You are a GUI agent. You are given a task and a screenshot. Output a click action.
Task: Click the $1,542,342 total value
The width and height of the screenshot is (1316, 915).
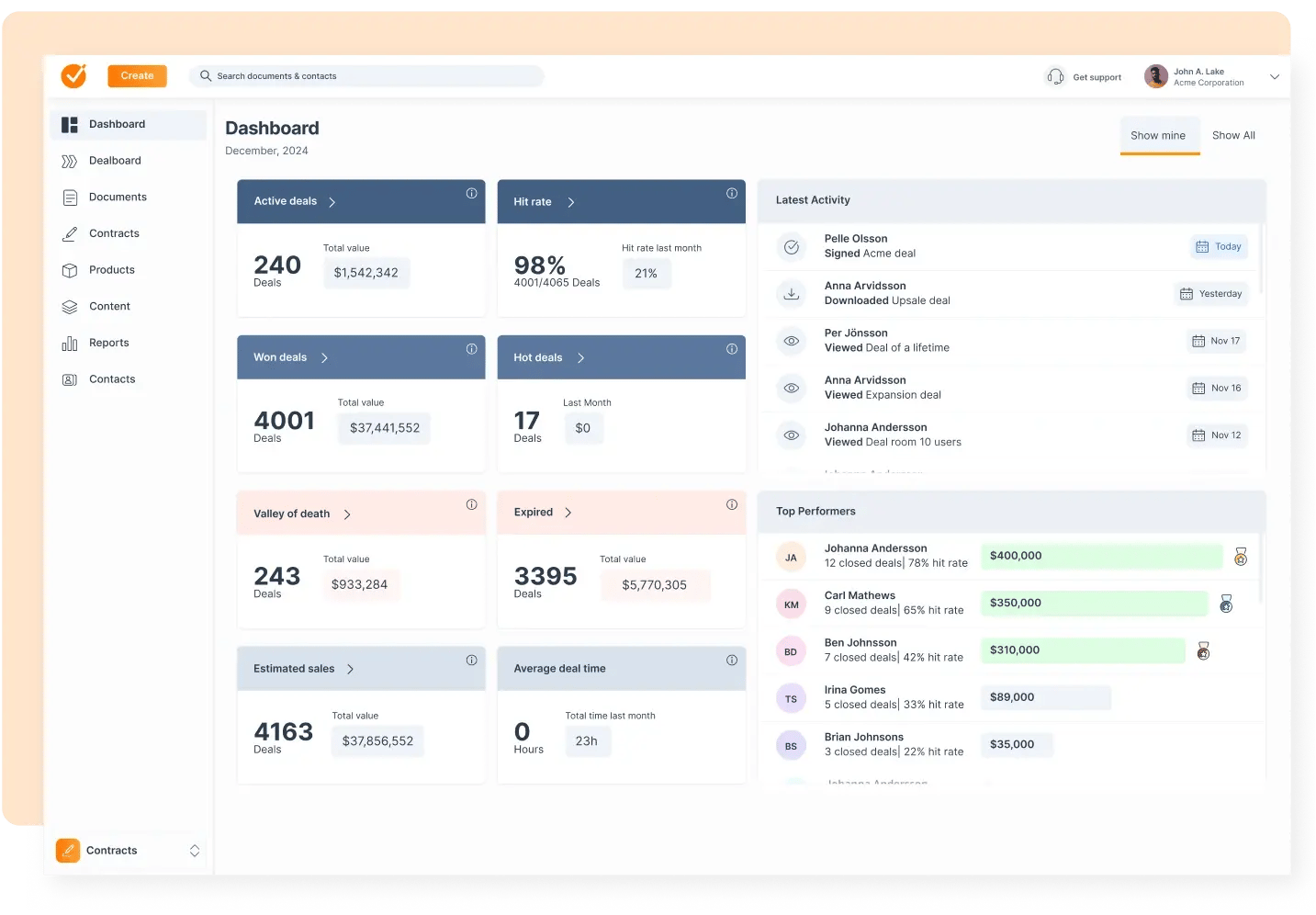[x=366, y=273]
